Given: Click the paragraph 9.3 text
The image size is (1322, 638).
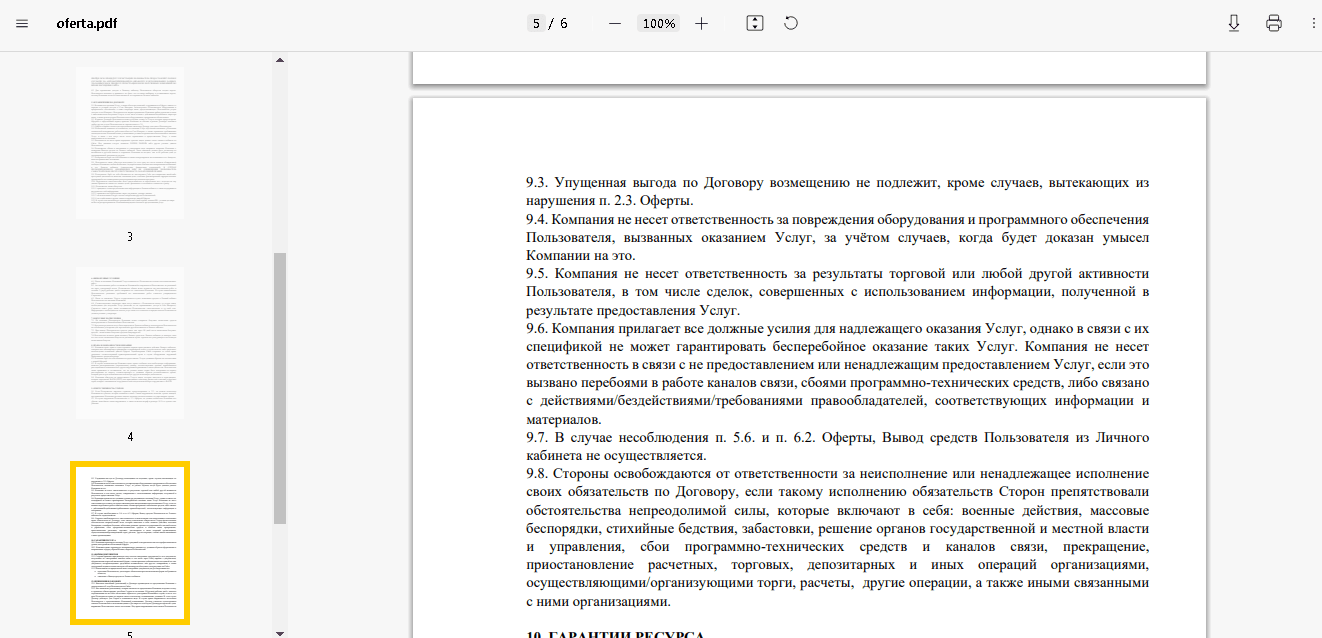Looking at the screenshot, I should point(837,191).
